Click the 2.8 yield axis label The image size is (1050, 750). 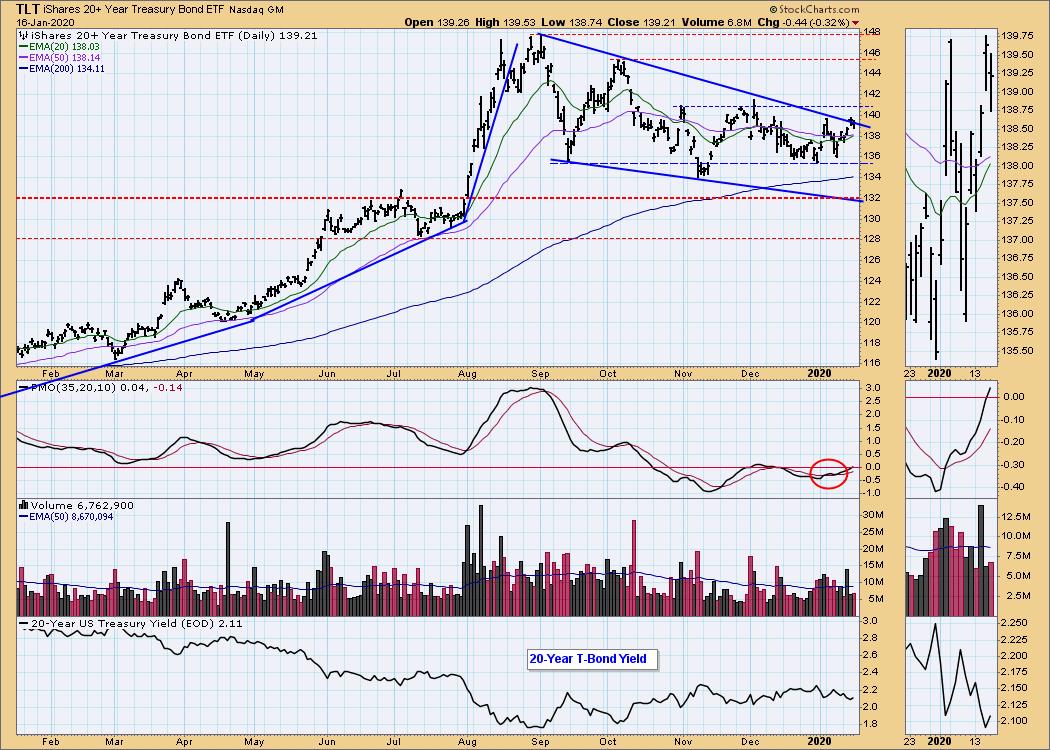pyautogui.click(x=871, y=638)
